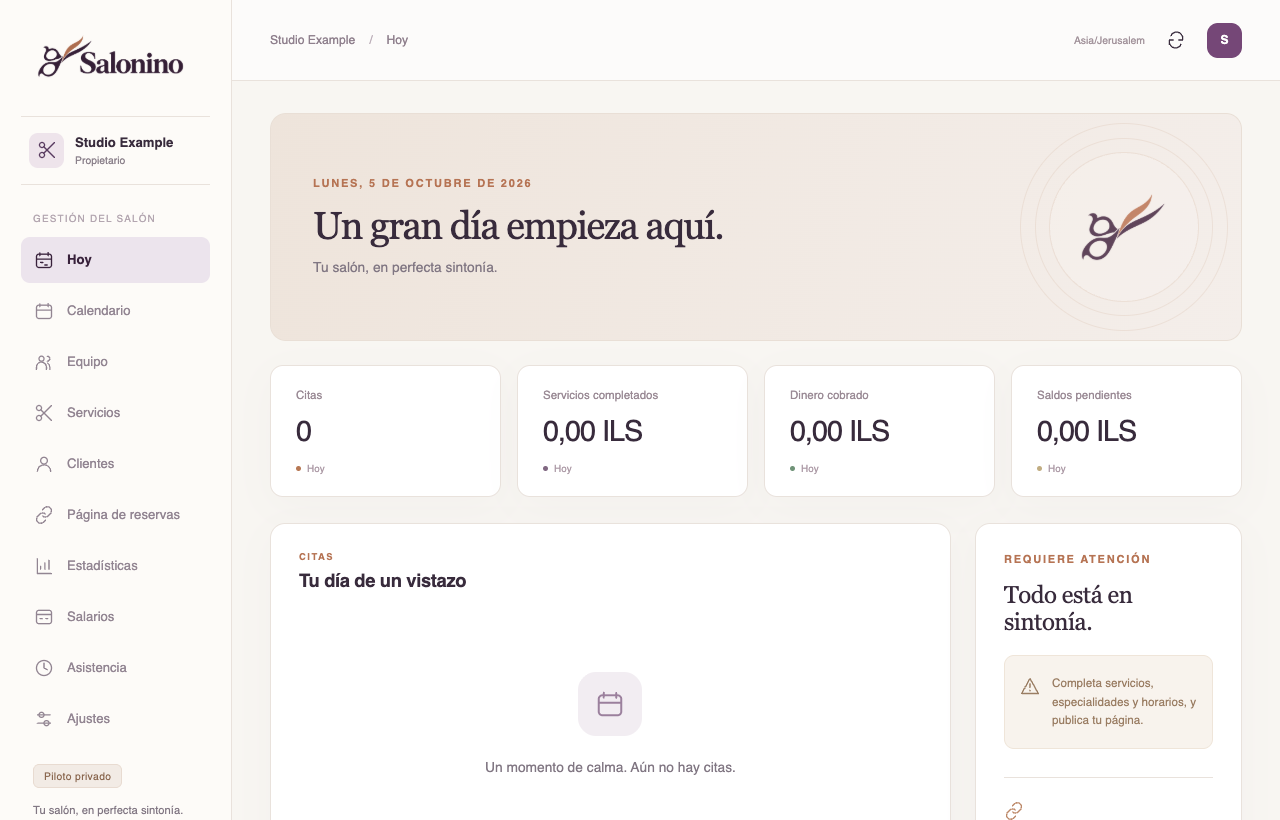Click the sidebar footer text 'Tu salón, en perfecta sintonía.'
1280x820 pixels.
(108, 810)
